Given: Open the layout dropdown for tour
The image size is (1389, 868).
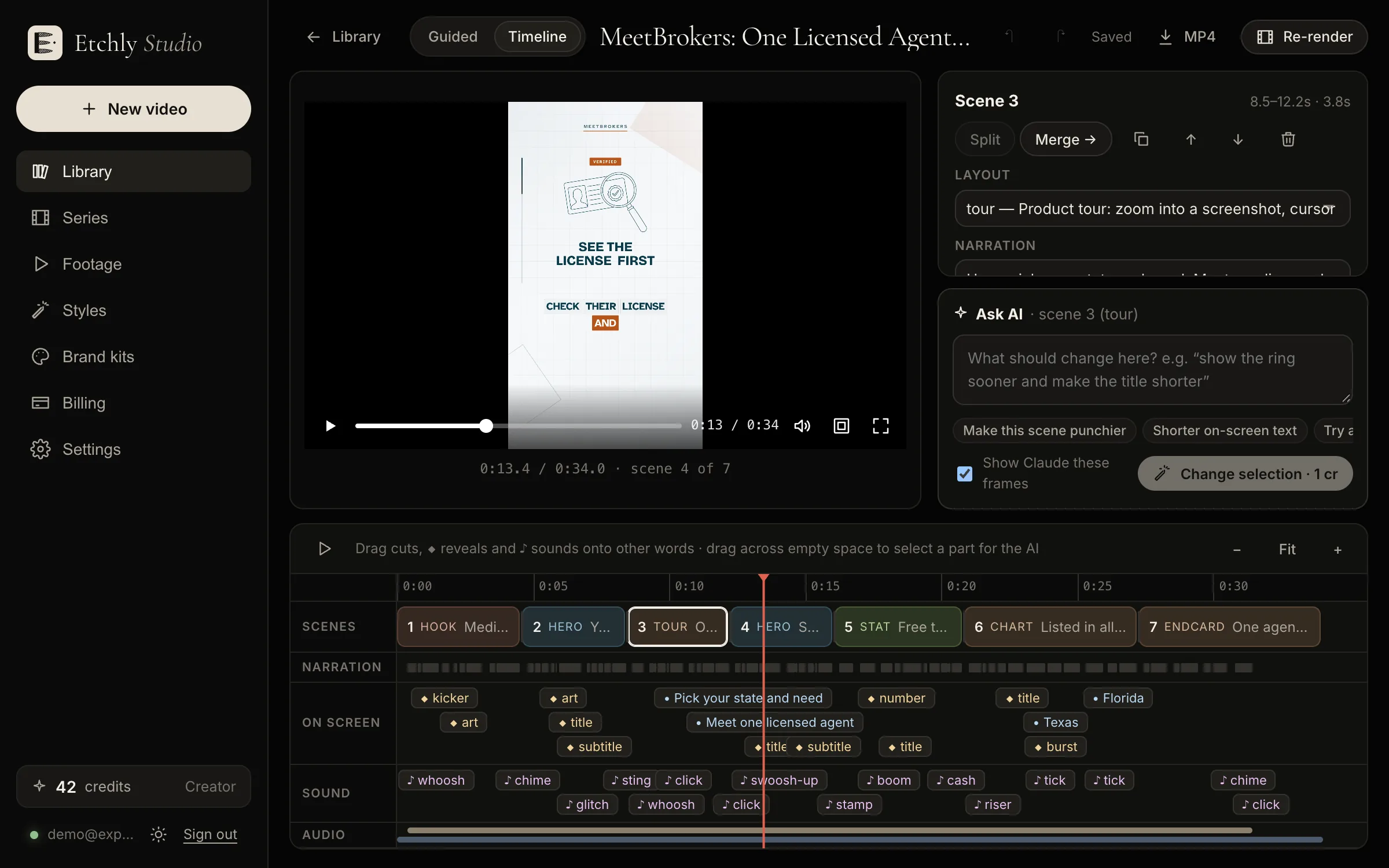Looking at the screenshot, I should (x=1152, y=208).
